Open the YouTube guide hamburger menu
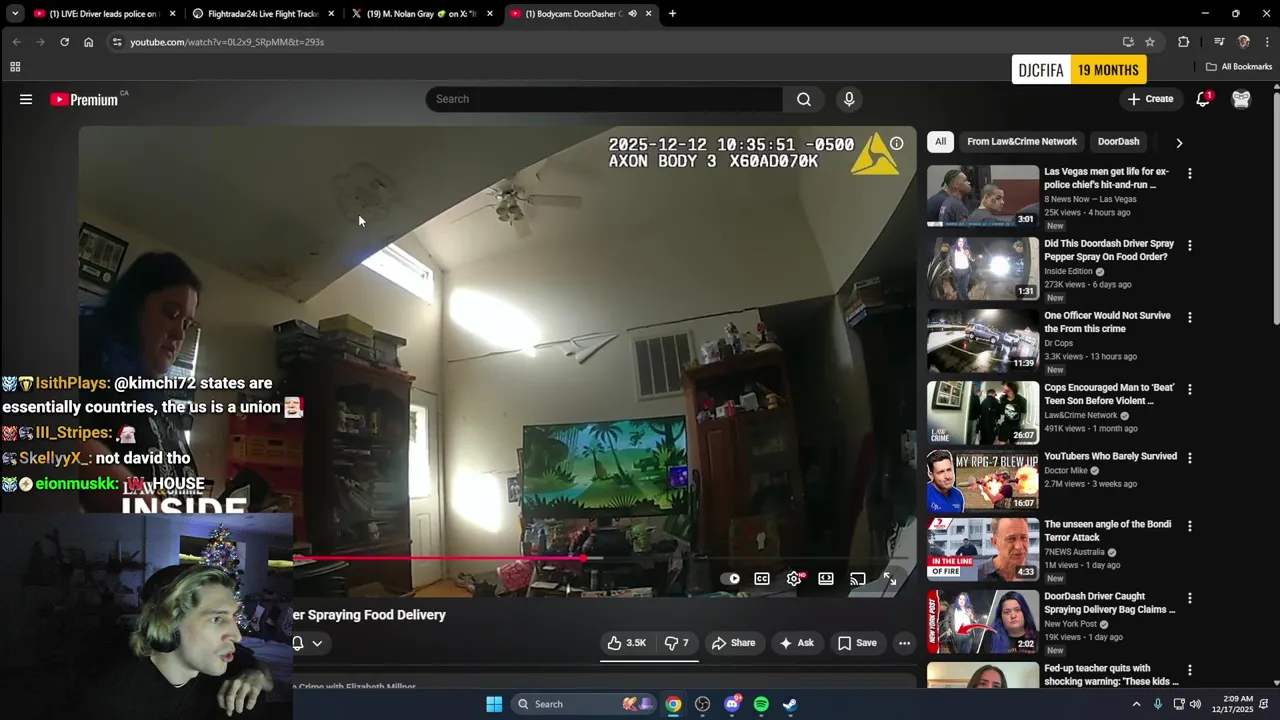This screenshot has width=1280, height=720. (x=26, y=99)
